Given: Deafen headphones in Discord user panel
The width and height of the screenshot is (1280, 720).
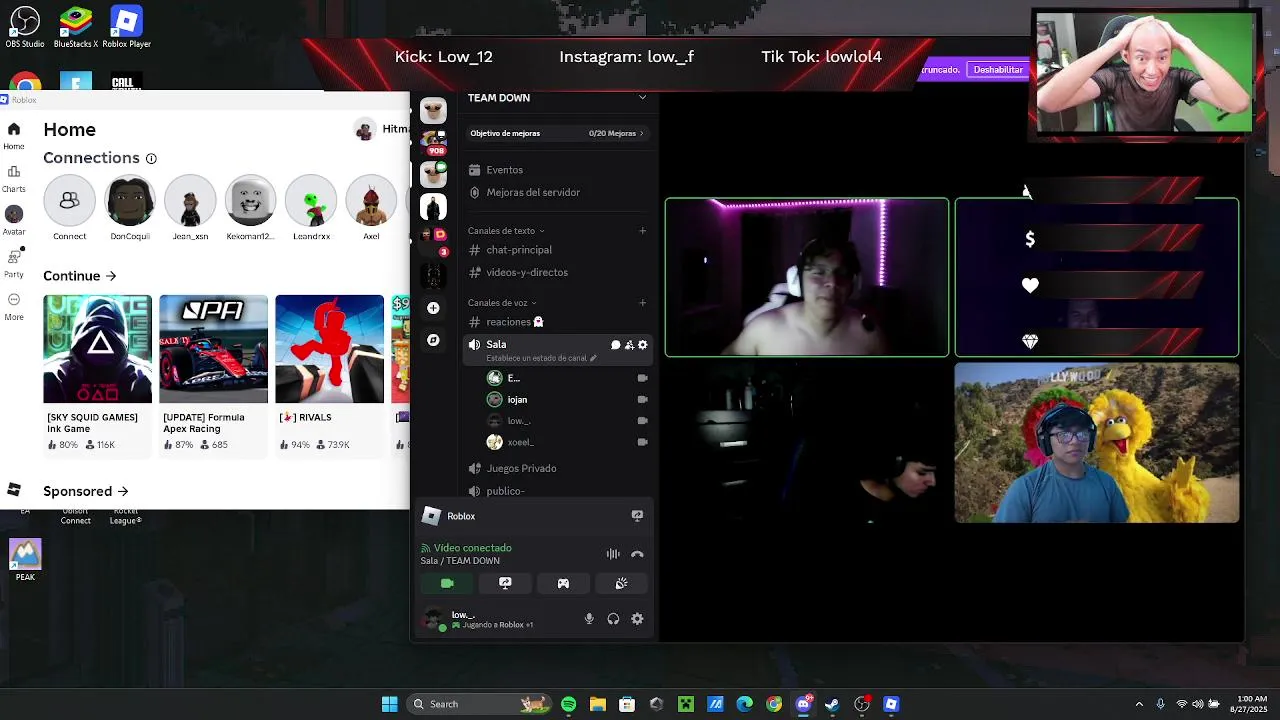Looking at the screenshot, I should coord(613,619).
